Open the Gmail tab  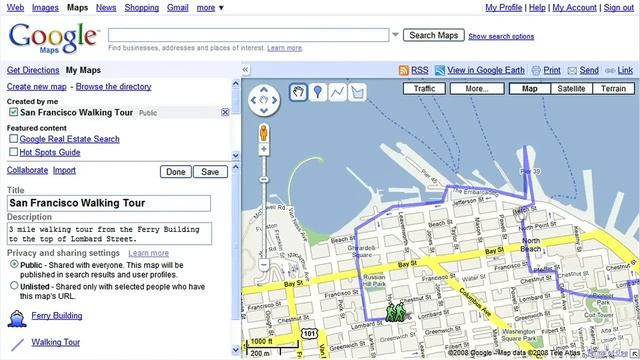[x=178, y=7]
